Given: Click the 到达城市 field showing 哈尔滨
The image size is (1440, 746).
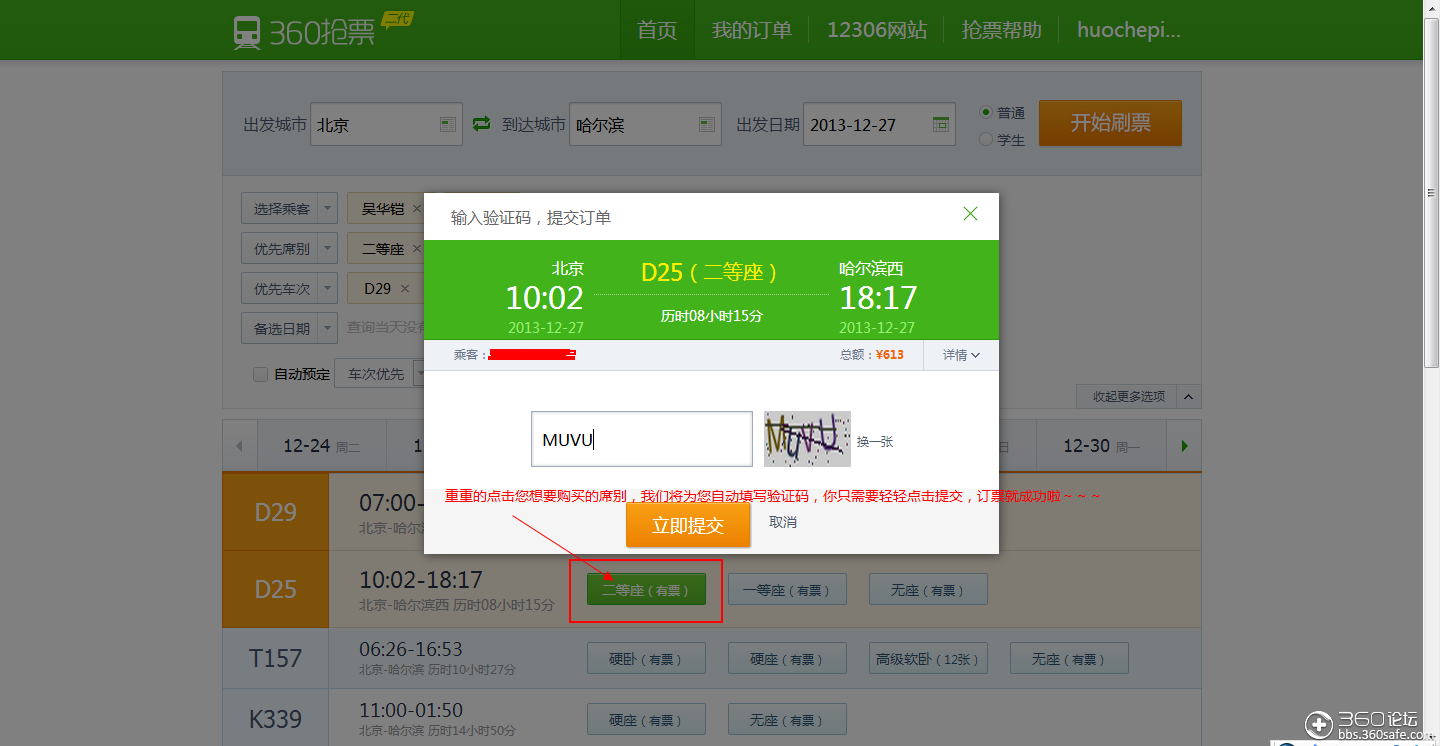Looking at the screenshot, I should coord(645,125).
